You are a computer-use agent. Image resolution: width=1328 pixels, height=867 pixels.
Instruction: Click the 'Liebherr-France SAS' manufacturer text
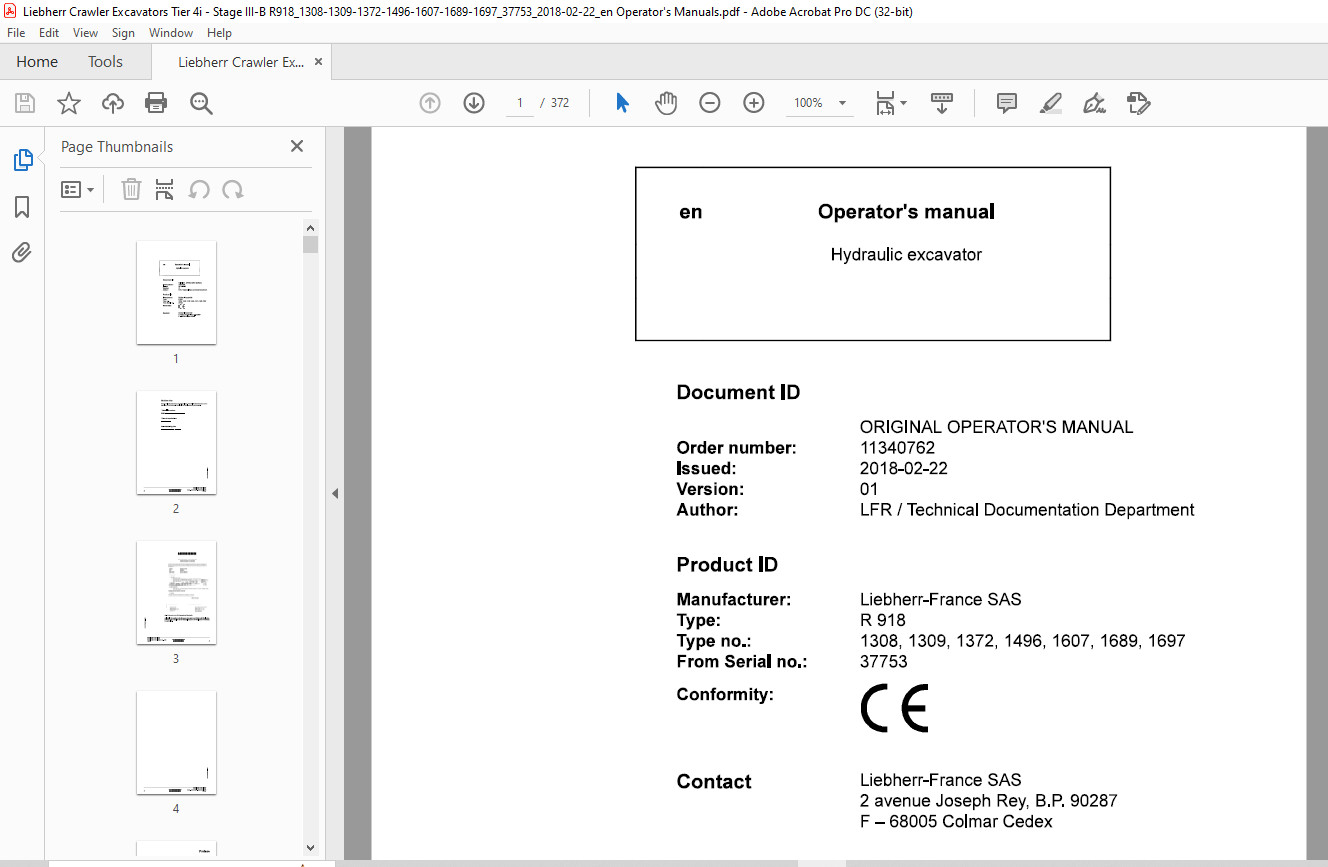tap(941, 600)
